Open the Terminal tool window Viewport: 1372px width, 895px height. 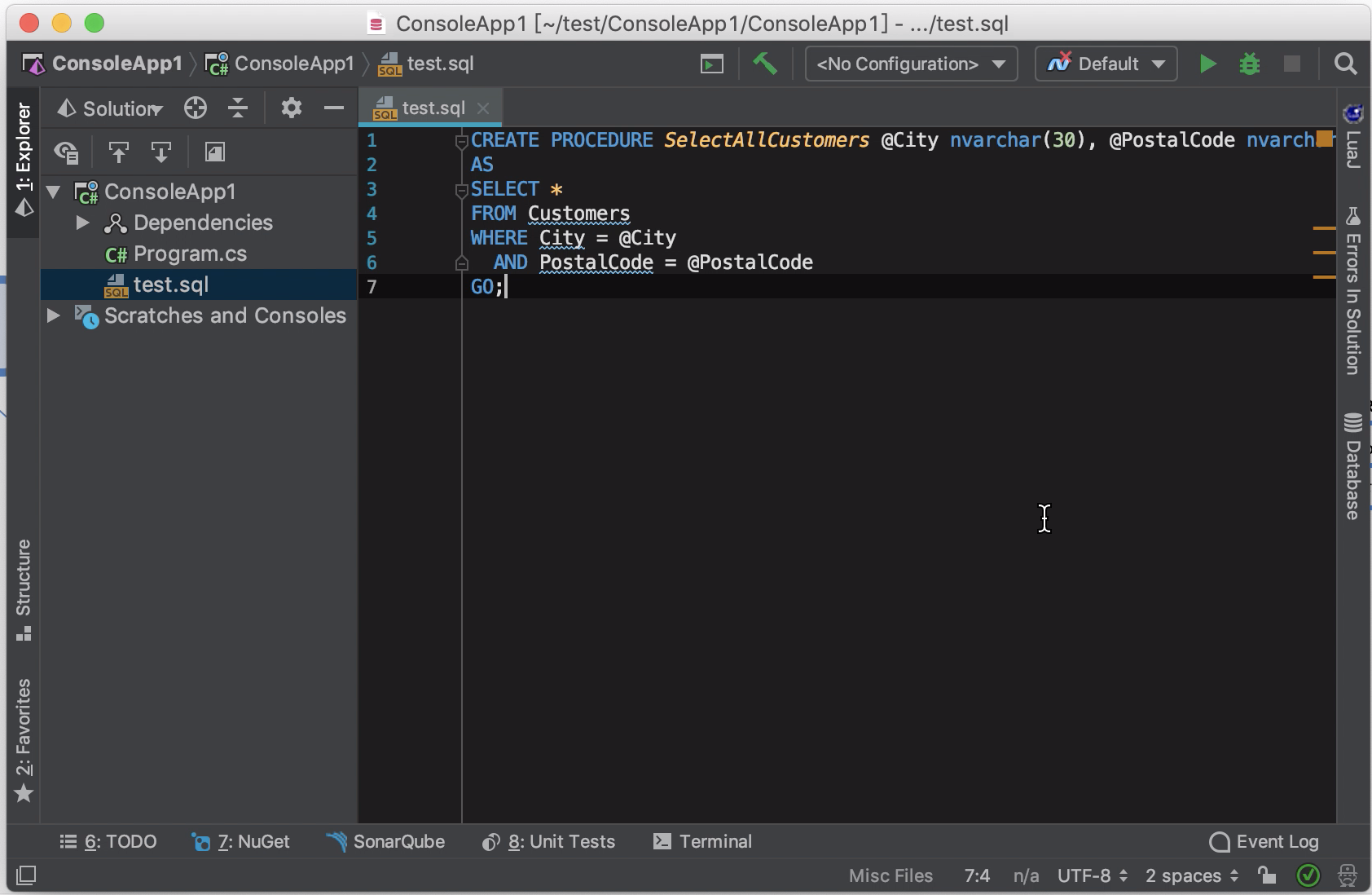(703, 842)
